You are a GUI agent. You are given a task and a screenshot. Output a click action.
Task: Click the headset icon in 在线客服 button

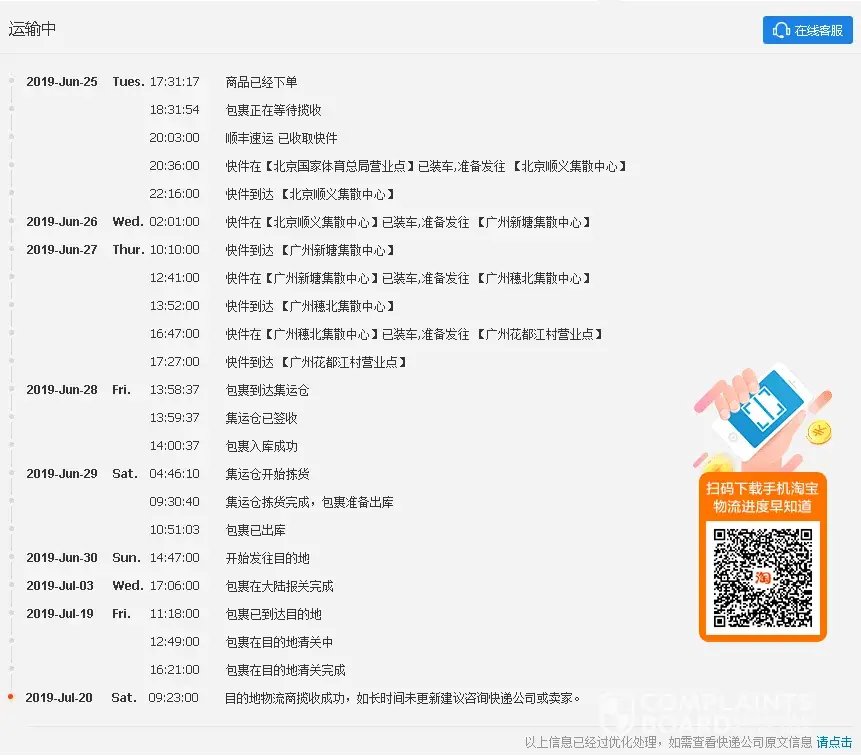[782, 30]
